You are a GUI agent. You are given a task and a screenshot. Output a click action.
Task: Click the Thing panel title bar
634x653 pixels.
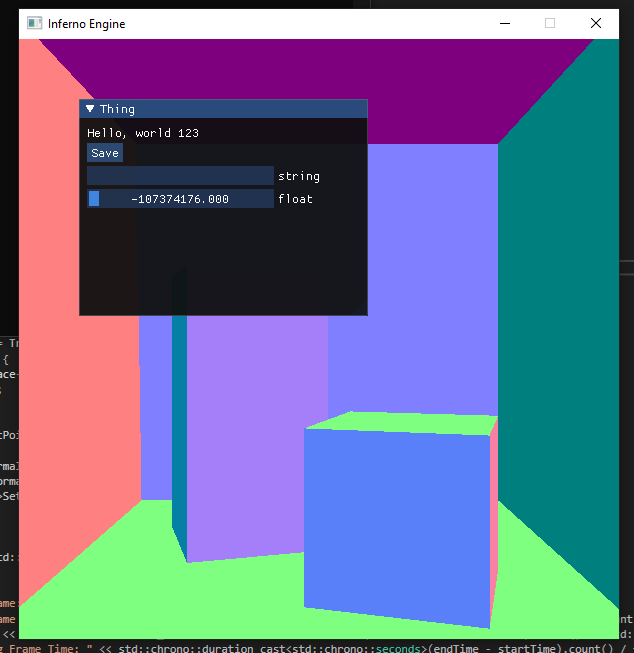tap(230, 109)
